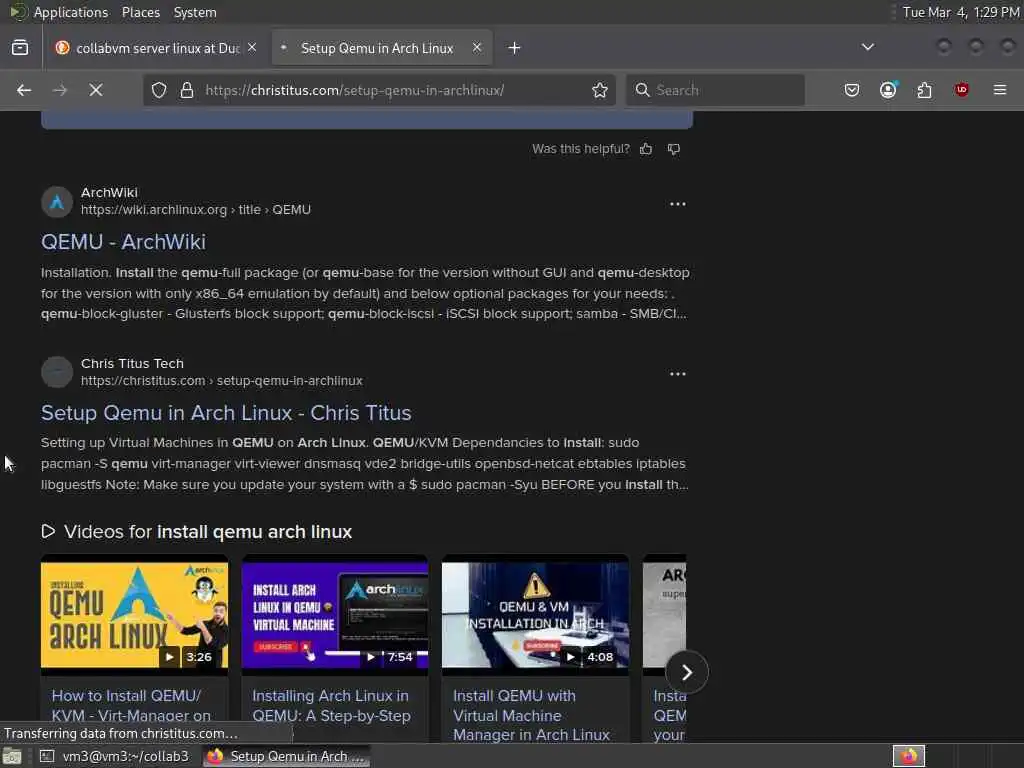Close the collabvm server linux tab
This screenshot has height=768, width=1024.
pyautogui.click(x=252, y=48)
